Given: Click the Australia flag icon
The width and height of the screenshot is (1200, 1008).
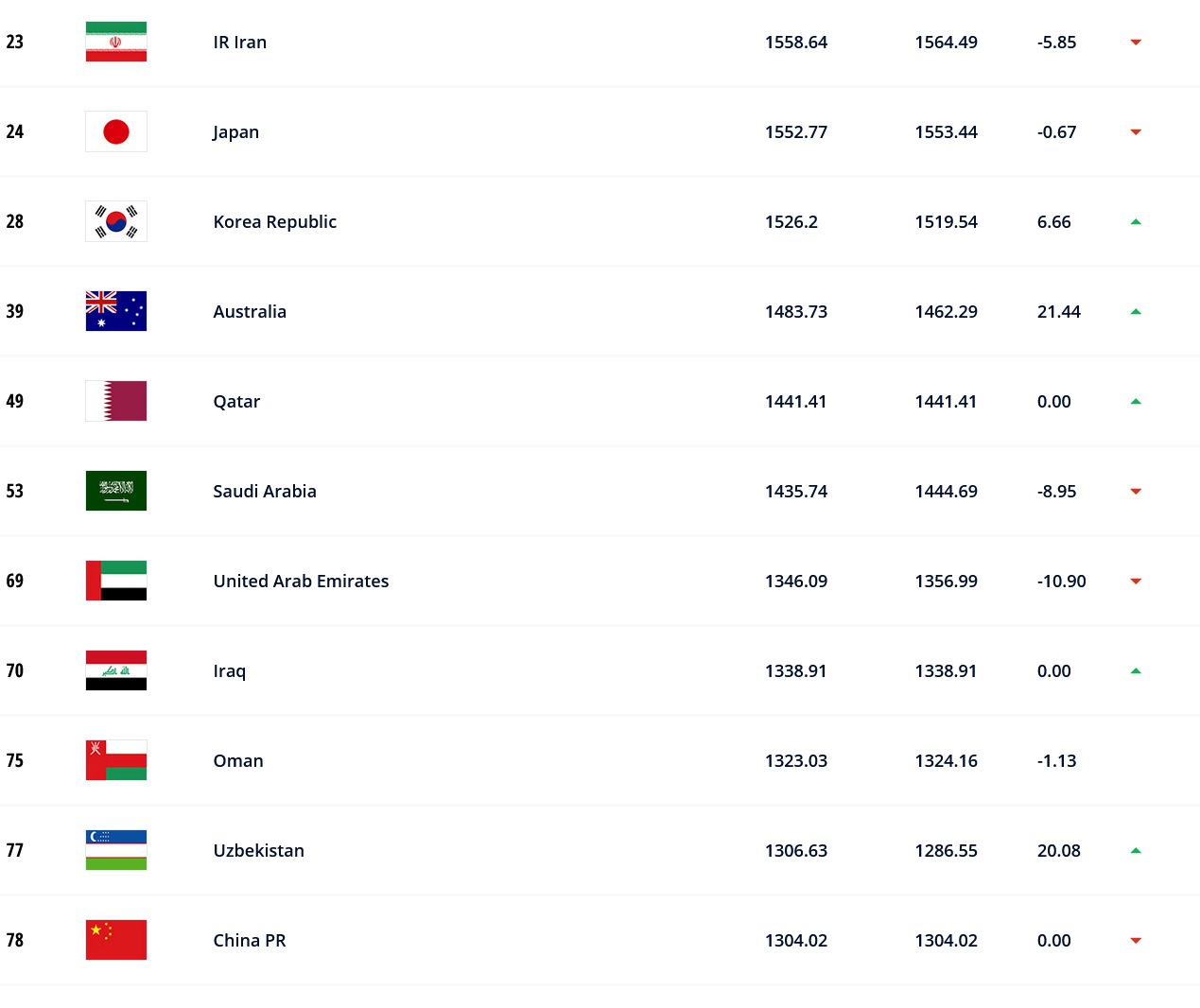Looking at the screenshot, I should [x=116, y=311].
